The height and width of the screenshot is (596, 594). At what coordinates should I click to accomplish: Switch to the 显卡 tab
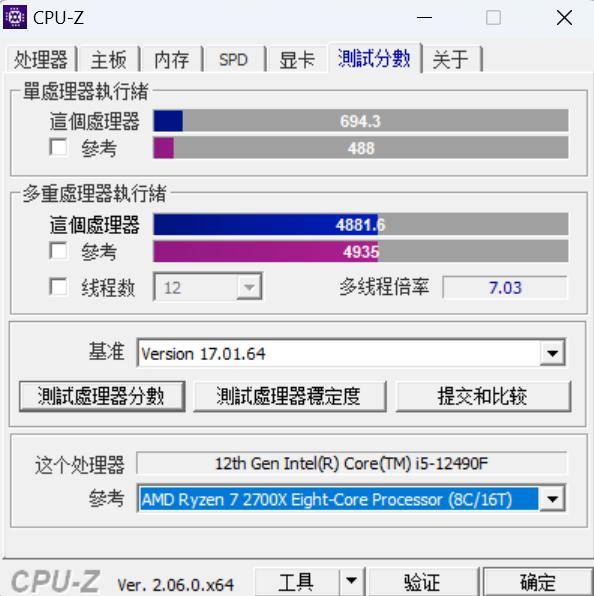click(x=297, y=59)
